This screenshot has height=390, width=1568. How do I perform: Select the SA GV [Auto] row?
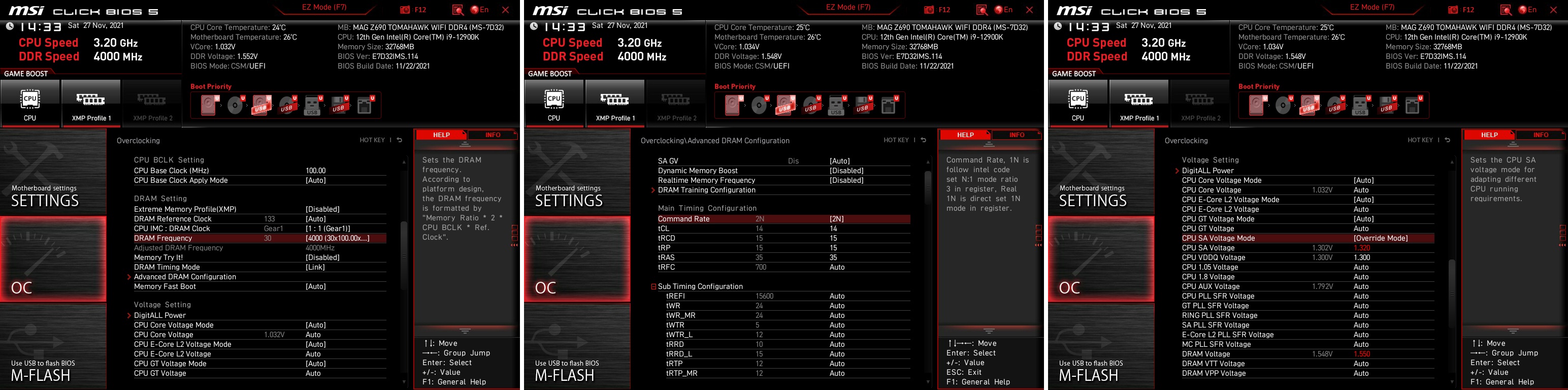[784, 161]
